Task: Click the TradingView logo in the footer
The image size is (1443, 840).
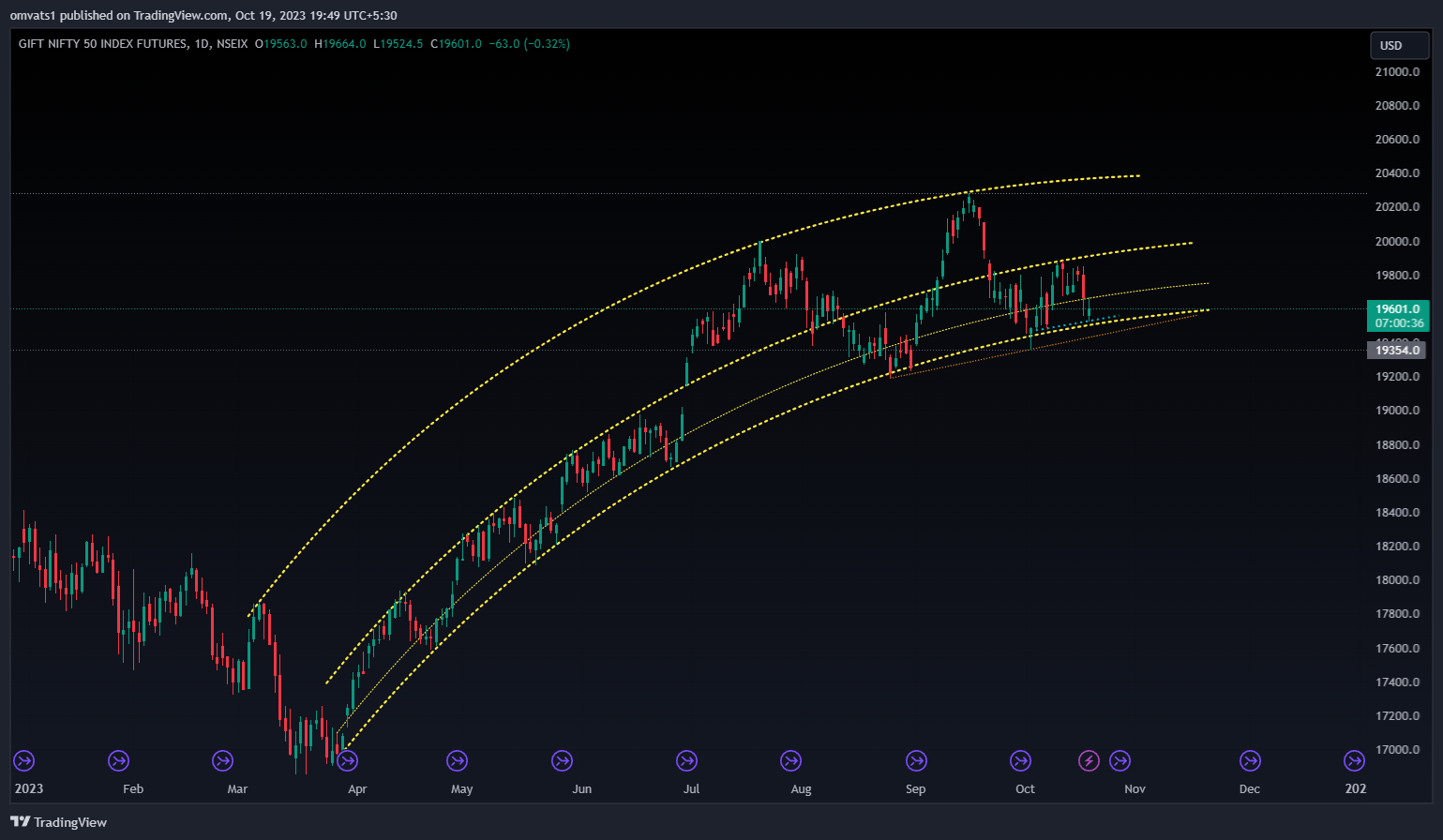Action: [x=58, y=822]
